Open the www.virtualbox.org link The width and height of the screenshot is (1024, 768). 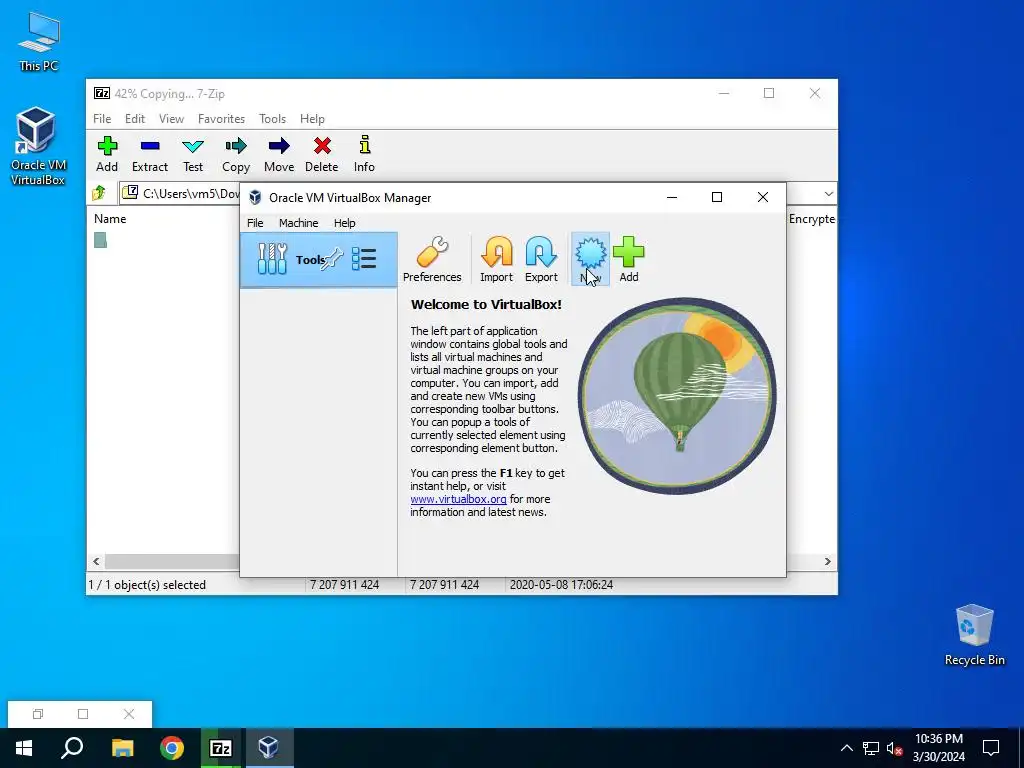tap(458, 499)
